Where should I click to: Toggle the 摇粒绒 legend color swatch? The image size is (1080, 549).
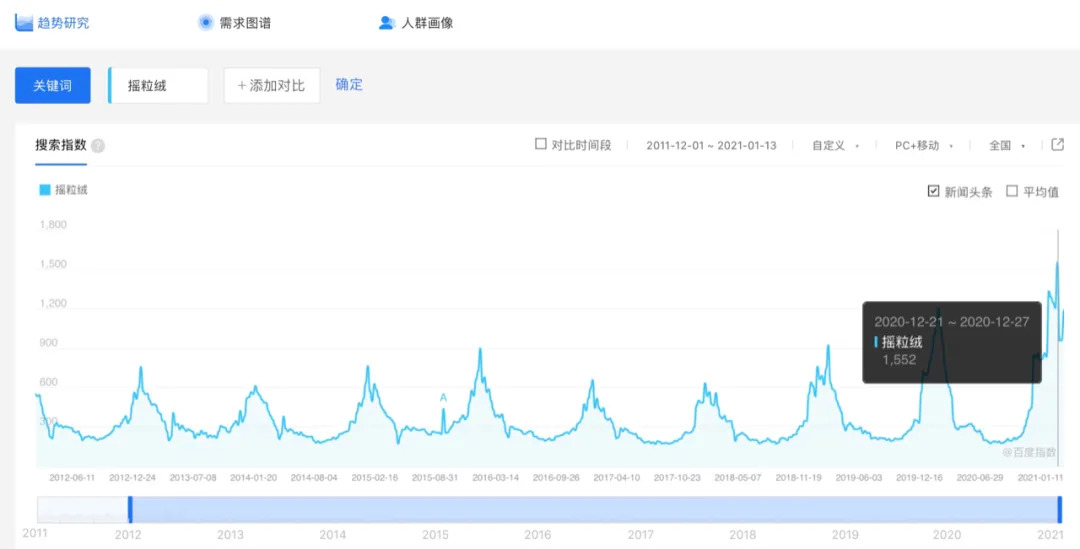[x=45, y=190]
